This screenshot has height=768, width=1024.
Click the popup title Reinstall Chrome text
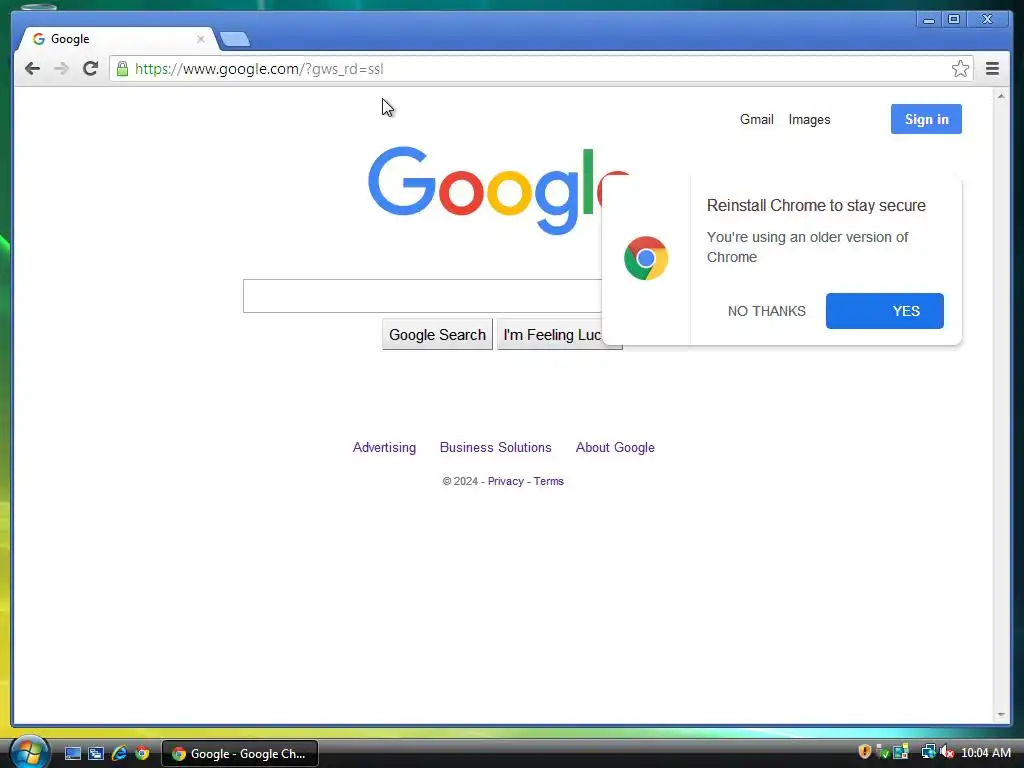click(x=816, y=206)
